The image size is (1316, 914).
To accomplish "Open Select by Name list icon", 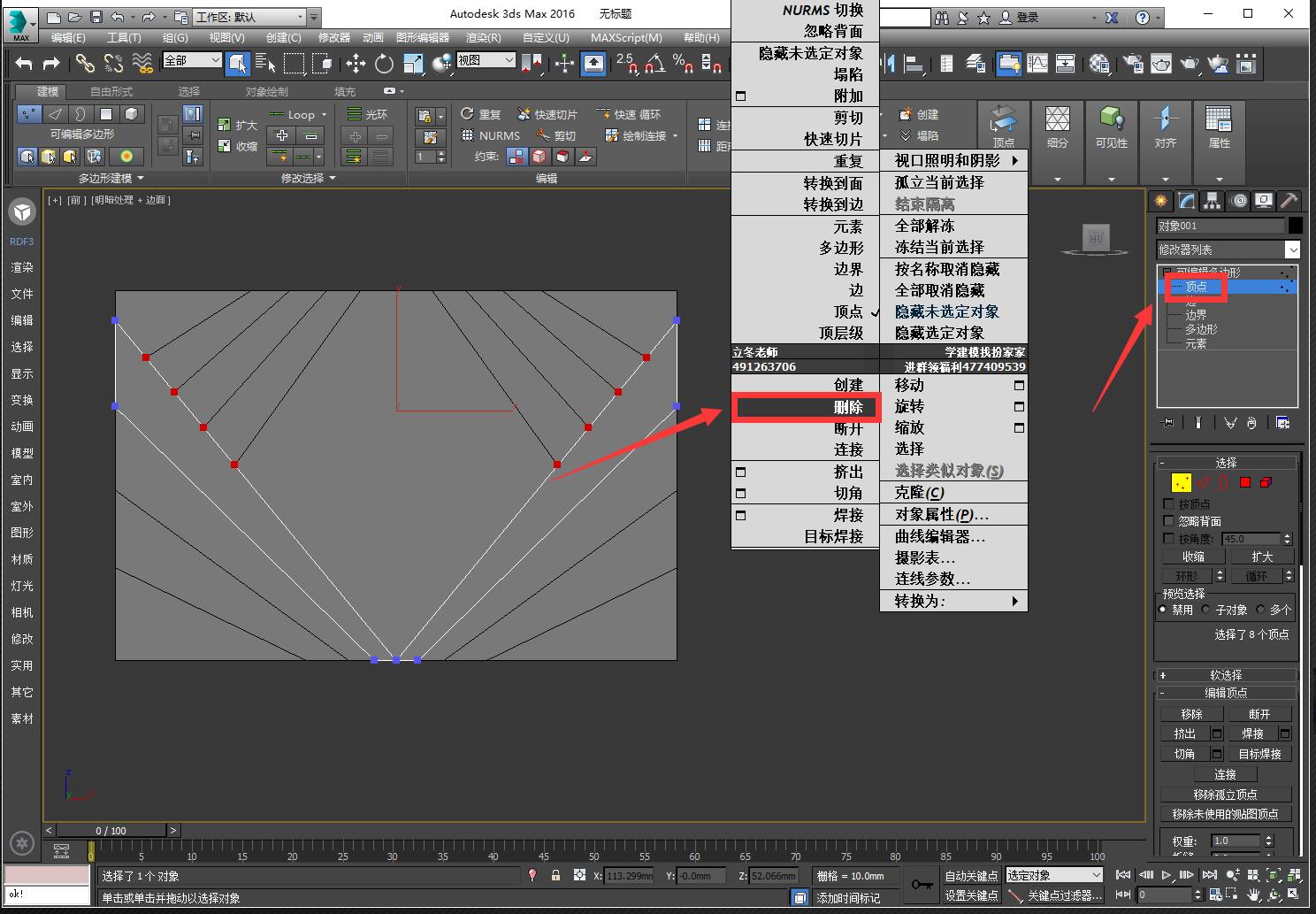I will coord(265,63).
